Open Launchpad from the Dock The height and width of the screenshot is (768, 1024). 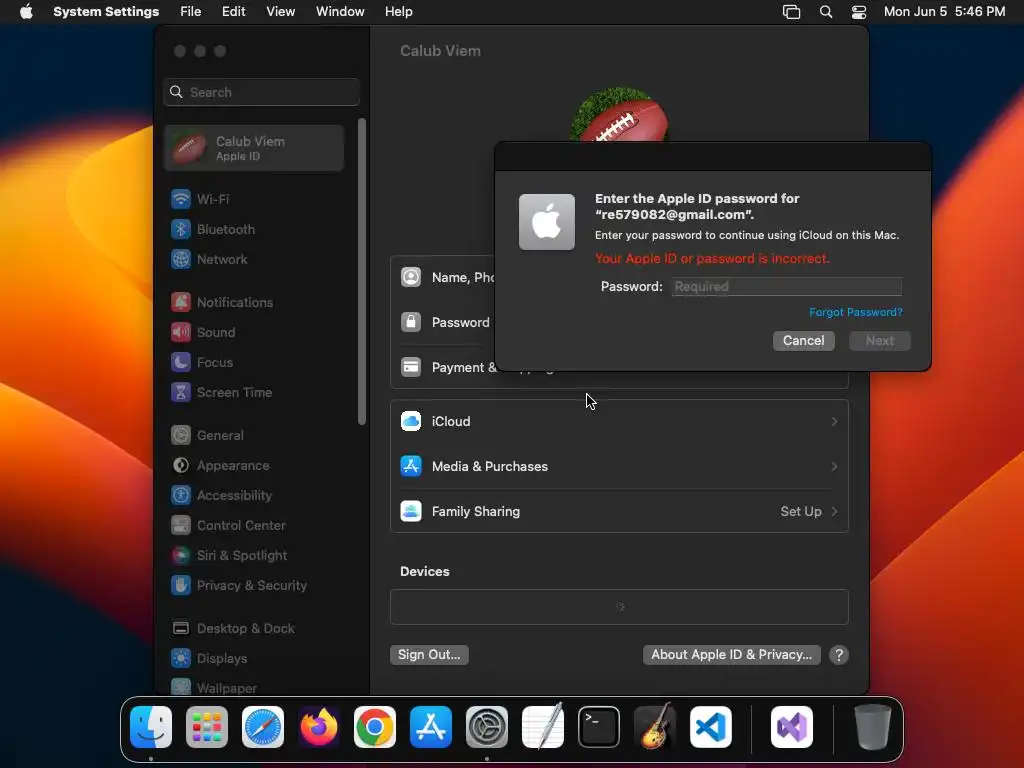pyautogui.click(x=207, y=727)
